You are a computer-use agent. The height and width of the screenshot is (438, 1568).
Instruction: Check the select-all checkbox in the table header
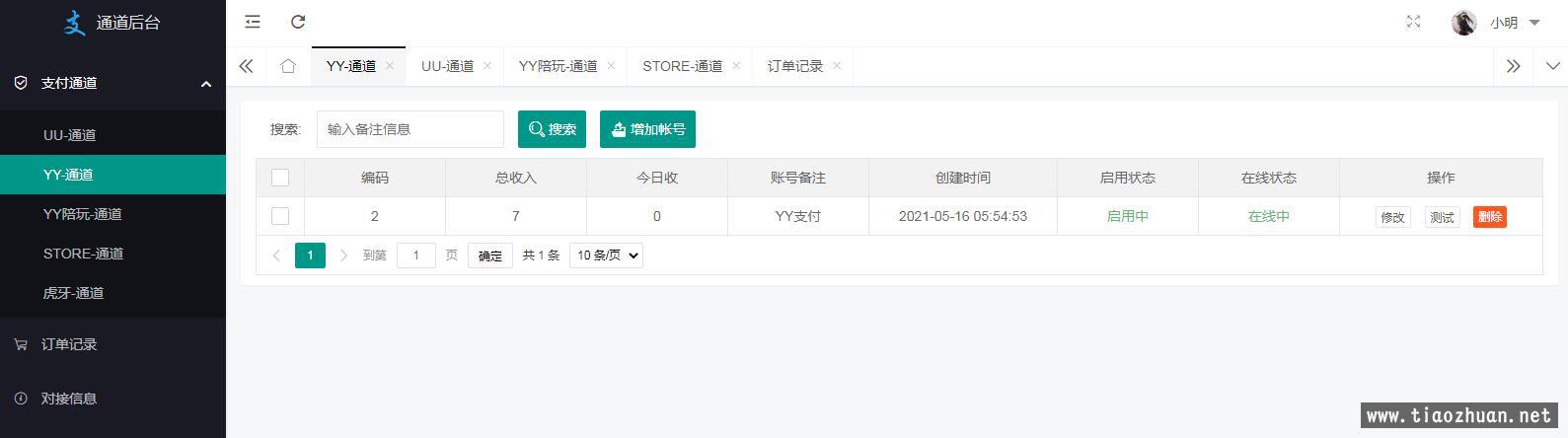[280, 178]
